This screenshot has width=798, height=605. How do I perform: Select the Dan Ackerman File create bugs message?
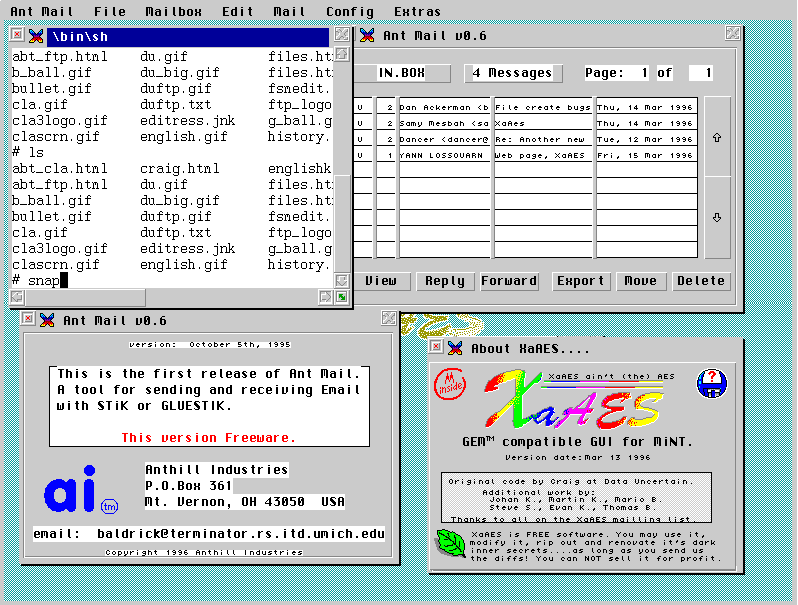pyautogui.click(x=444, y=106)
